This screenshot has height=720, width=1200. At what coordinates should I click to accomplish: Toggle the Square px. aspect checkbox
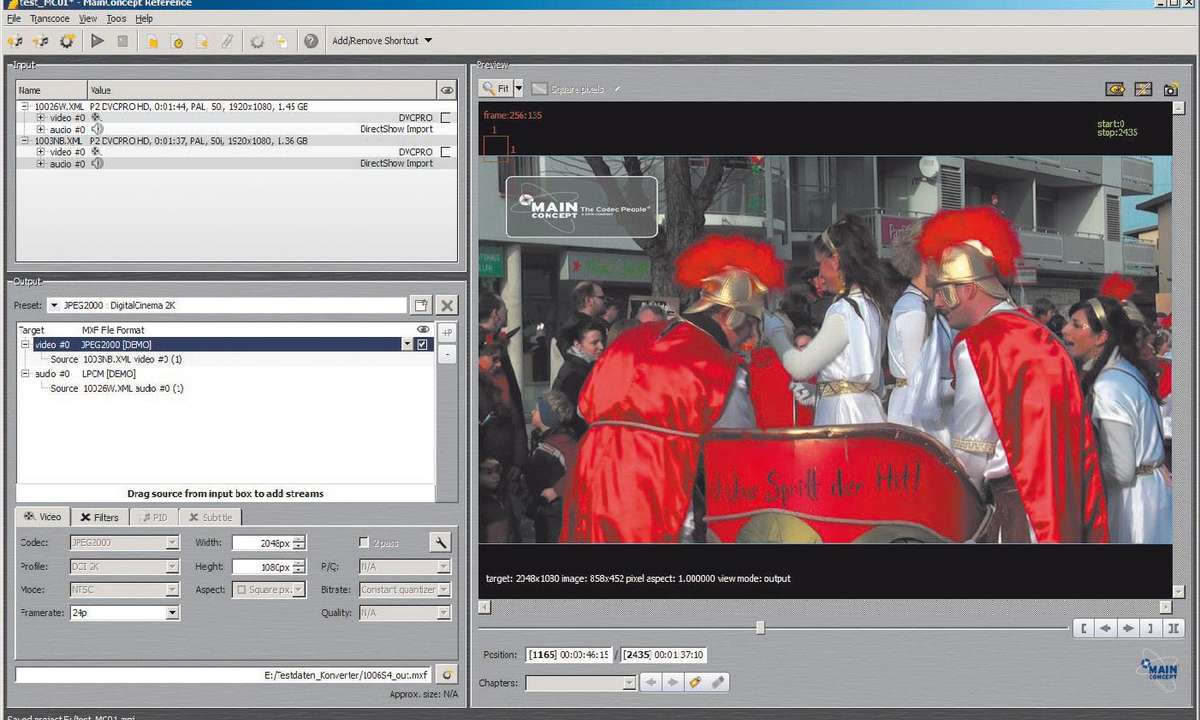241,590
